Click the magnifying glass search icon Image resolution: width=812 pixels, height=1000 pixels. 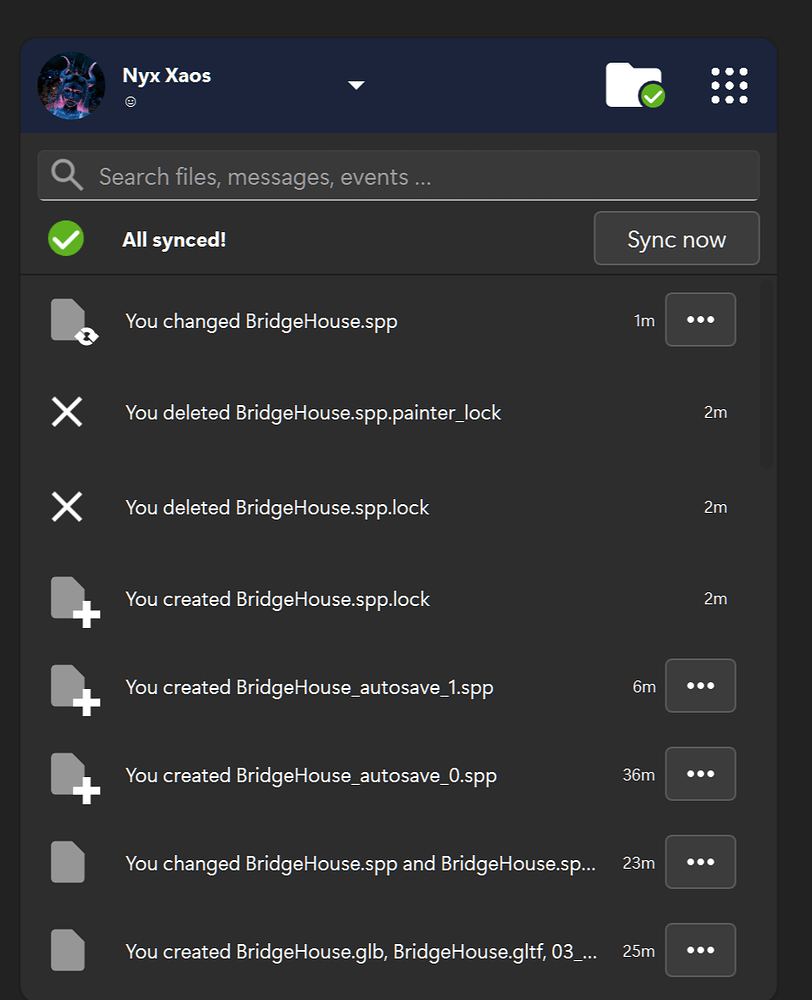[x=67, y=176]
